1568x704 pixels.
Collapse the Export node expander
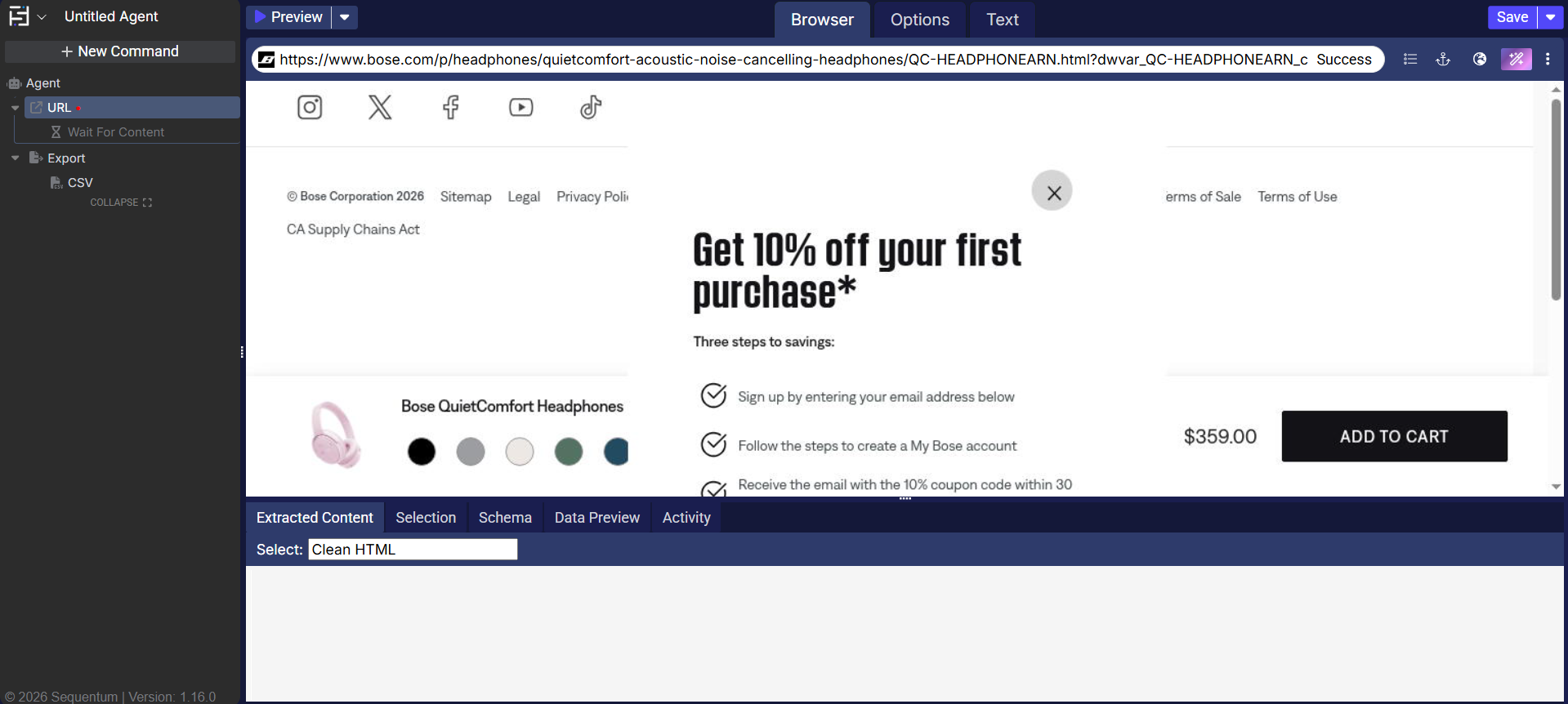click(15, 158)
